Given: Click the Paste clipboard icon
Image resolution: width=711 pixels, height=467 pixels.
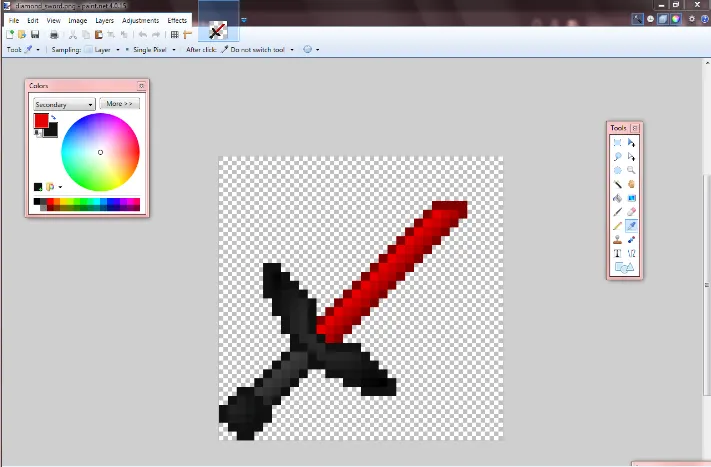Looking at the screenshot, I should click(98, 34).
